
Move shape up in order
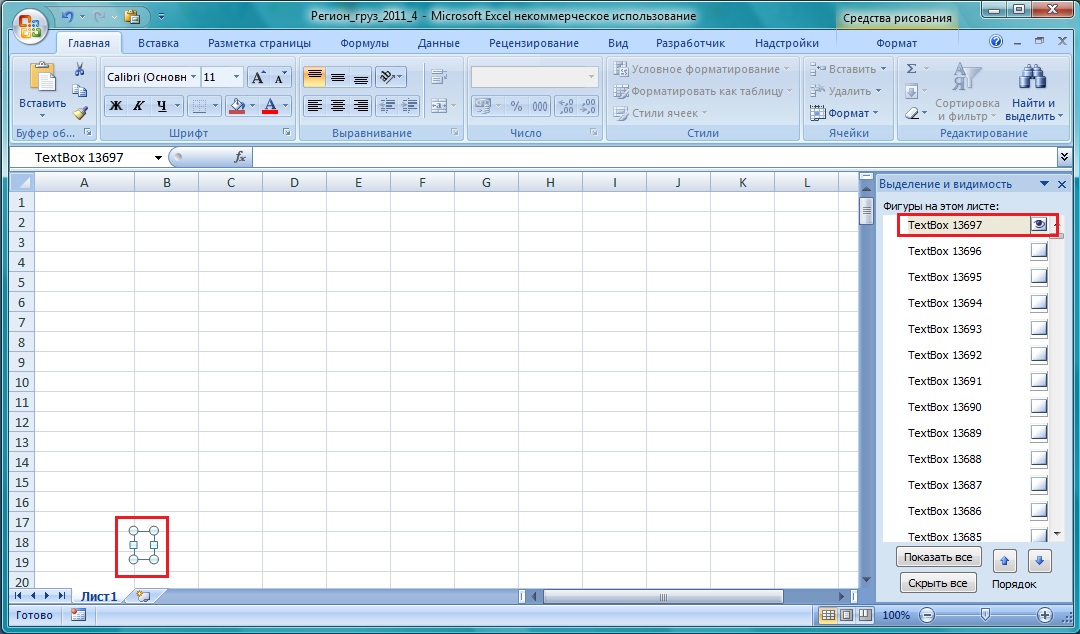(1004, 561)
